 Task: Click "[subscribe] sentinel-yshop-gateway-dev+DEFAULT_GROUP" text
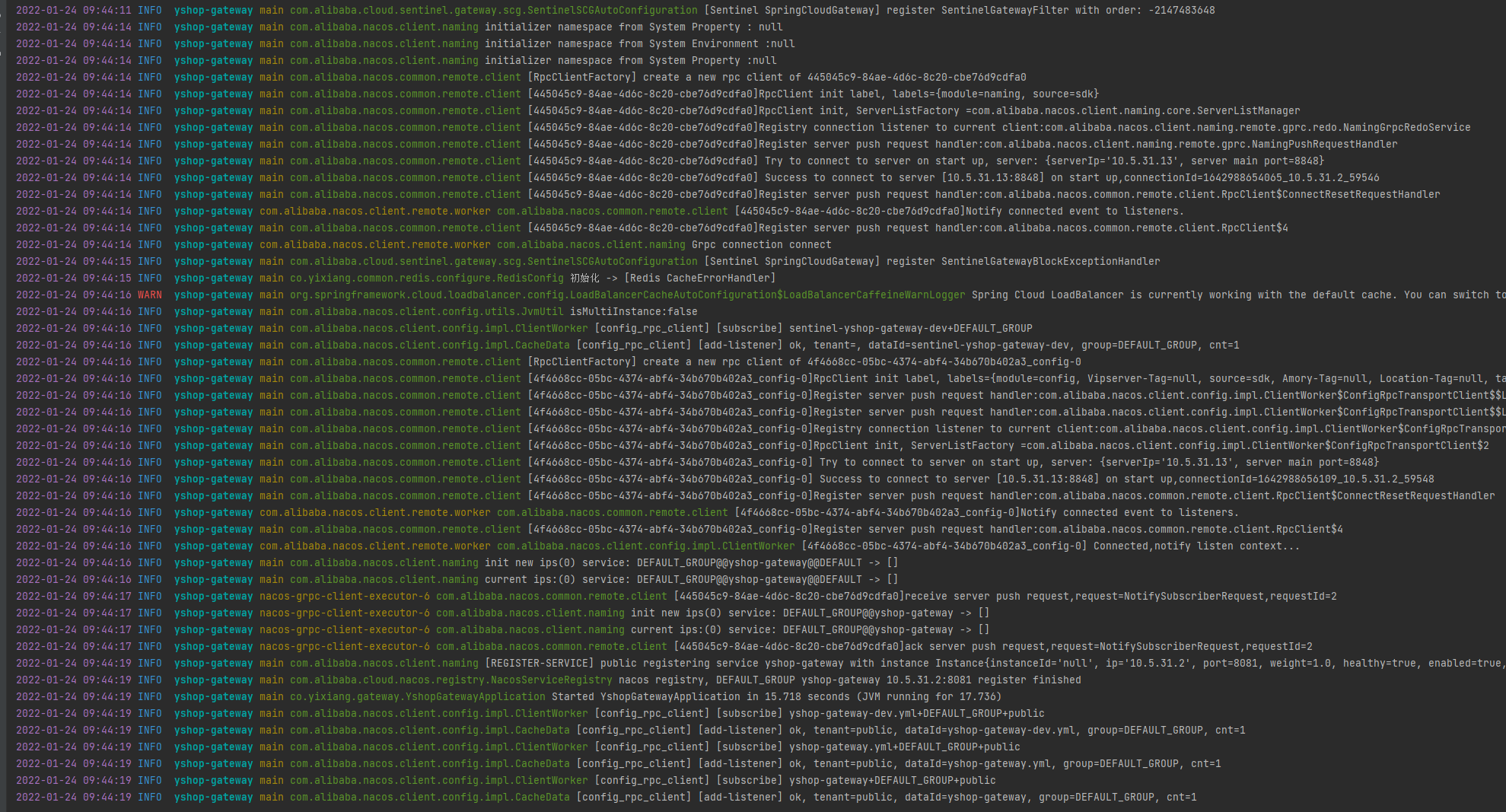(874, 328)
